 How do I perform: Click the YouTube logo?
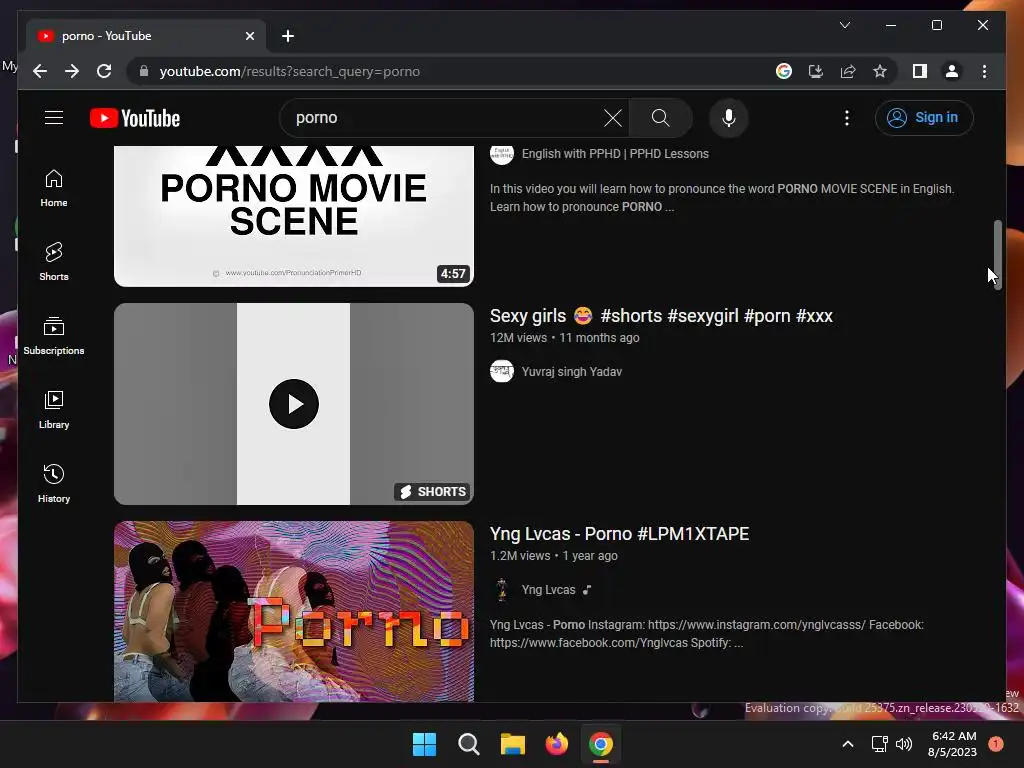pyautogui.click(x=135, y=118)
